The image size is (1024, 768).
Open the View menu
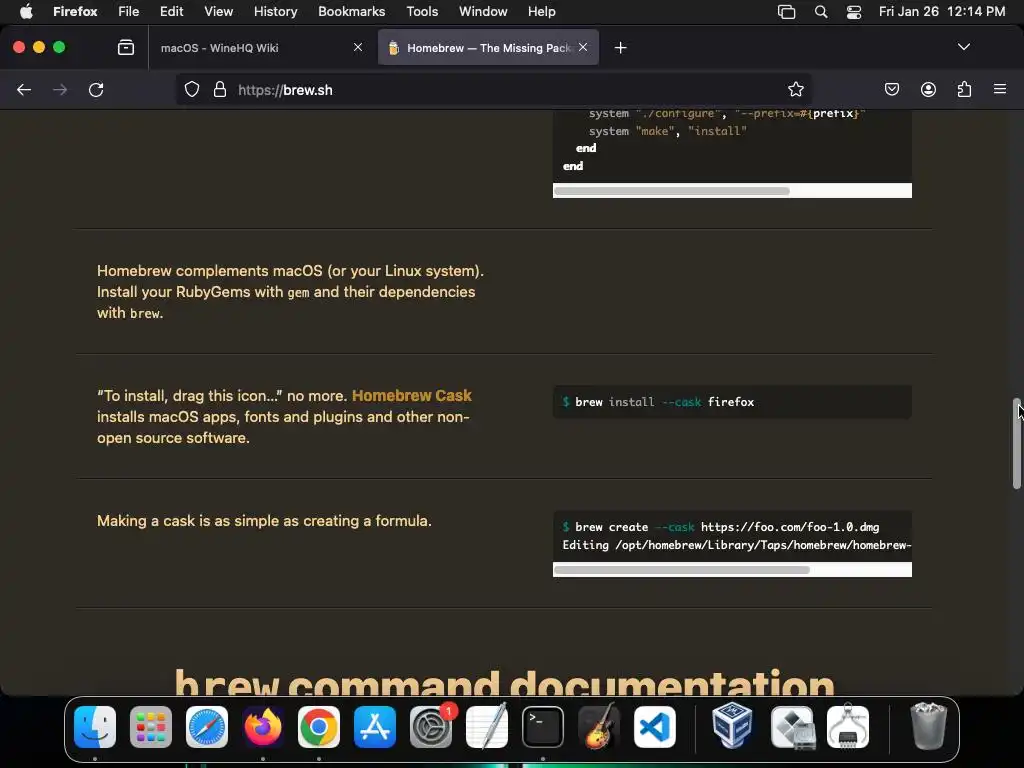[x=218, y=12]
